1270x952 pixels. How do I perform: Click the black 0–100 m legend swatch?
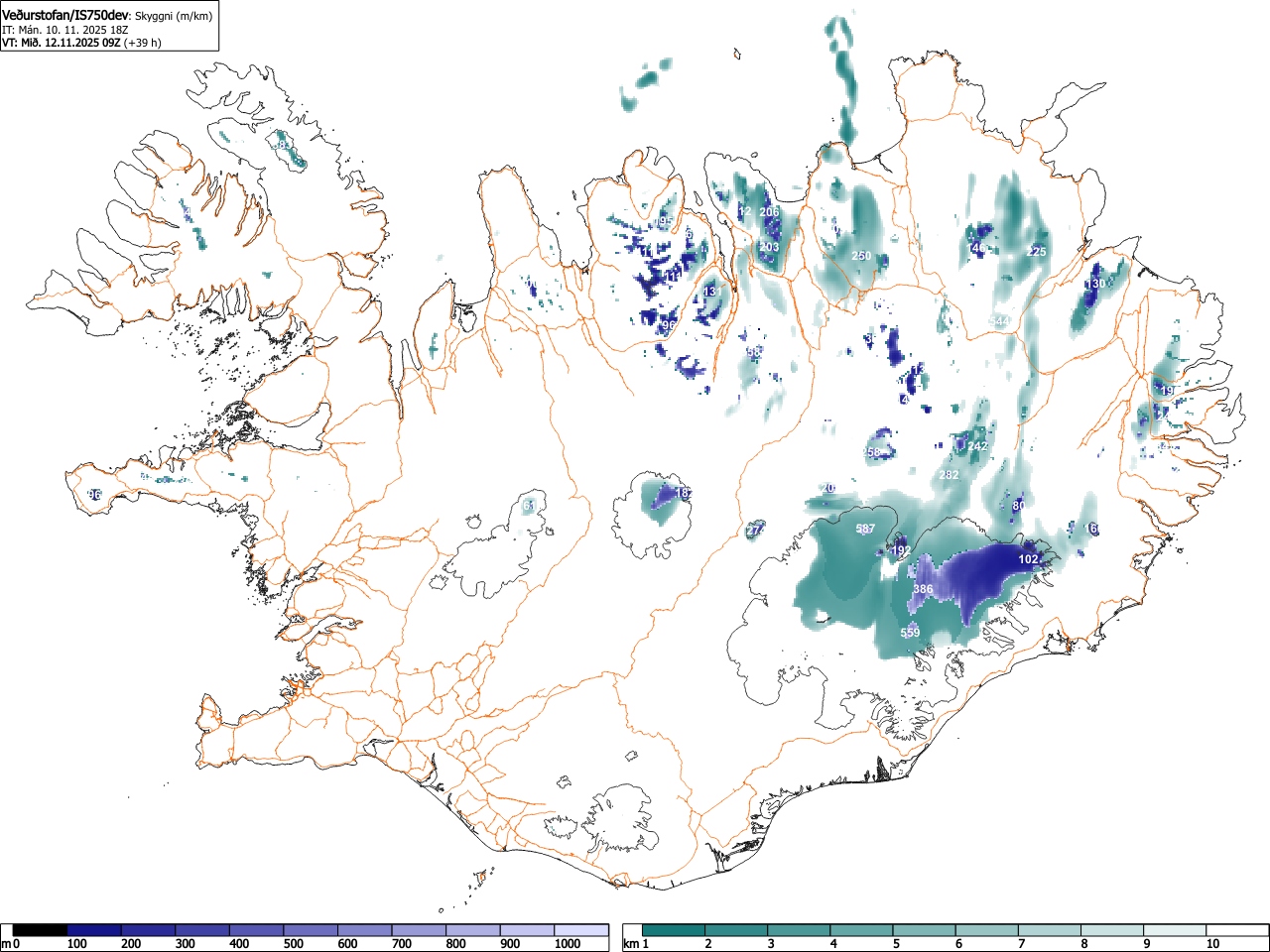point(41,930)
